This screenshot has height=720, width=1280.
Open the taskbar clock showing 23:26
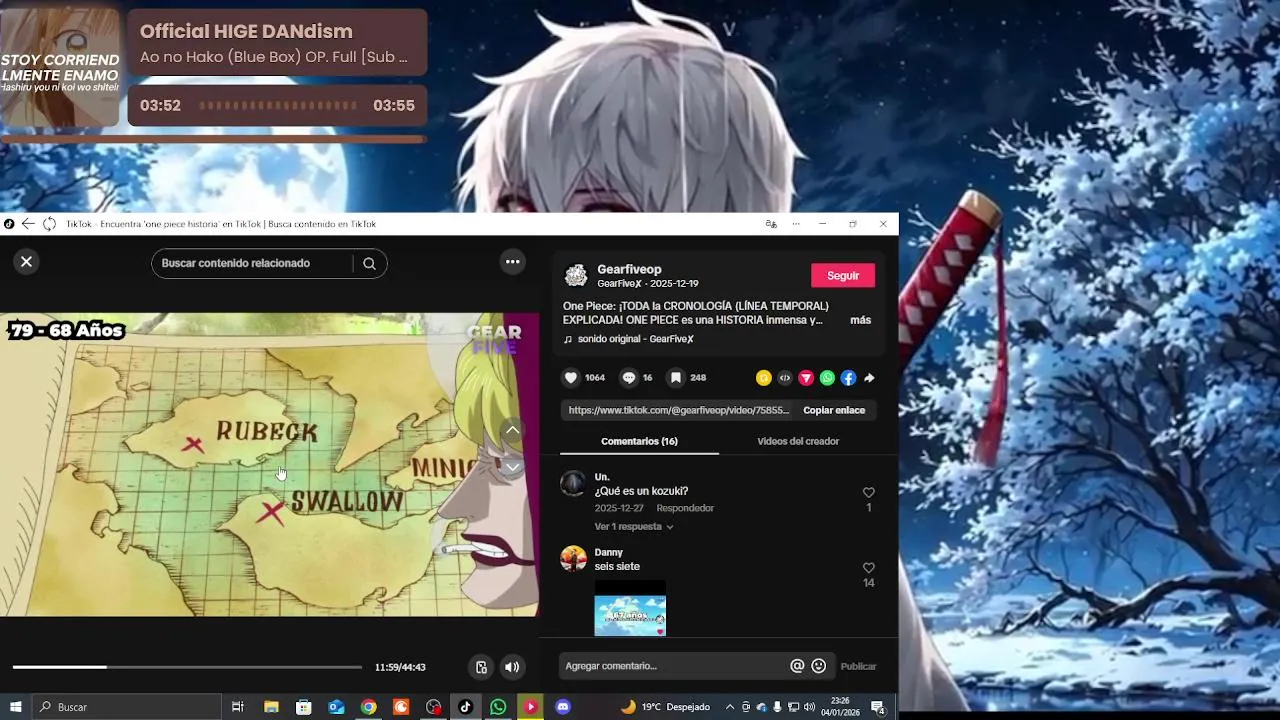pos(840,707)
